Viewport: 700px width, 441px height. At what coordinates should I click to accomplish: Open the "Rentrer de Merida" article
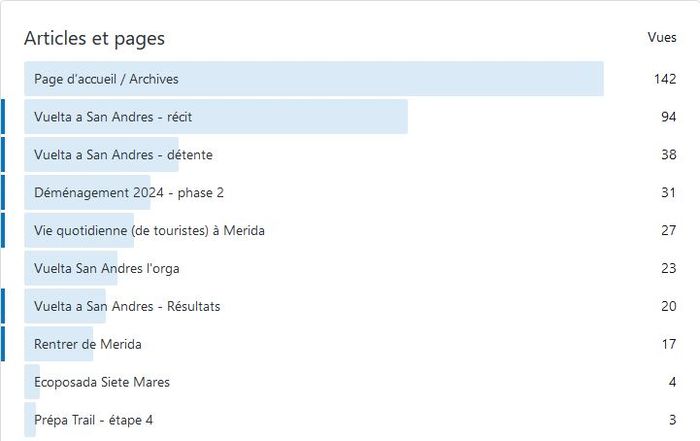click(x=88, y=345)
